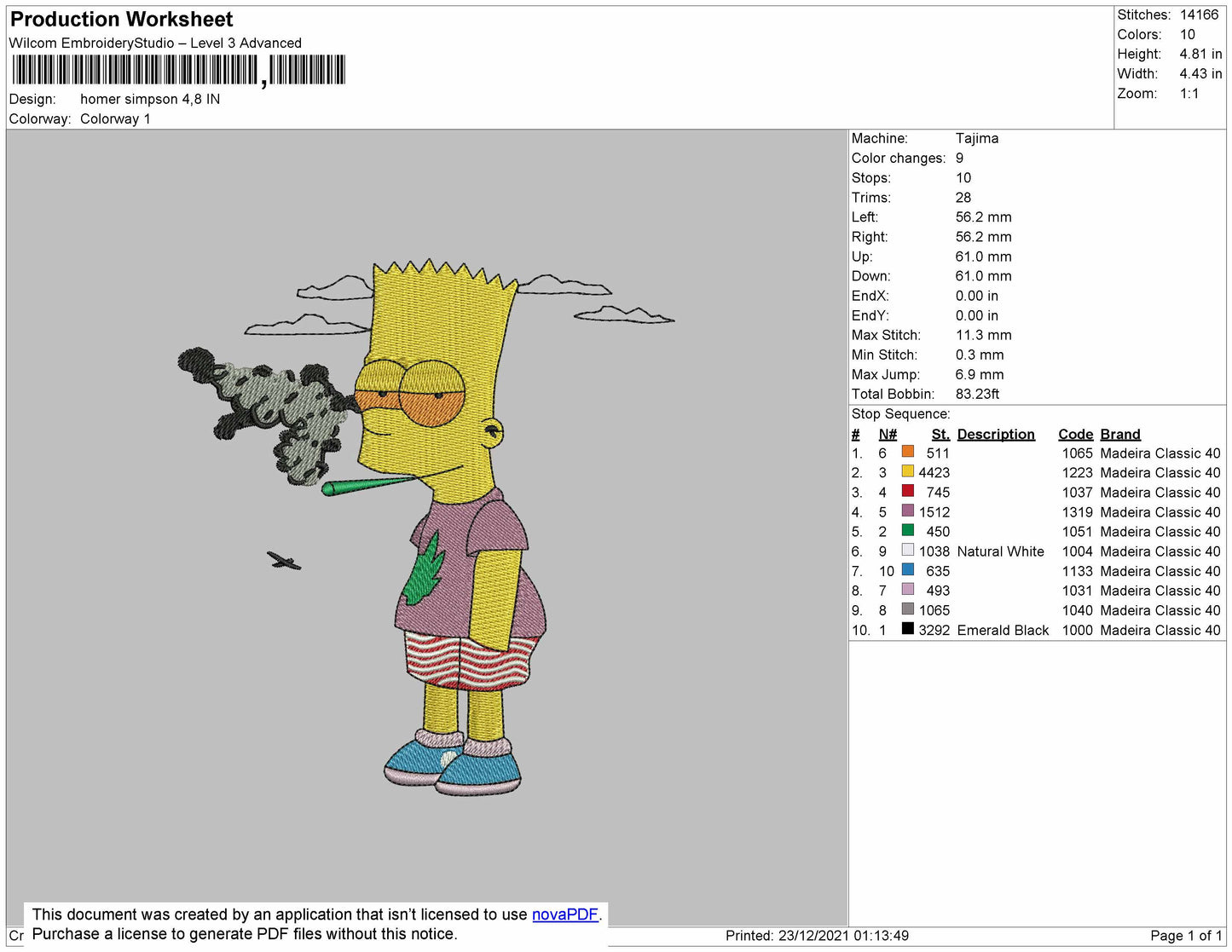Click the Machine value Tajima
The width and height of the screenshot is (1232, 952).
pos(977,138)
